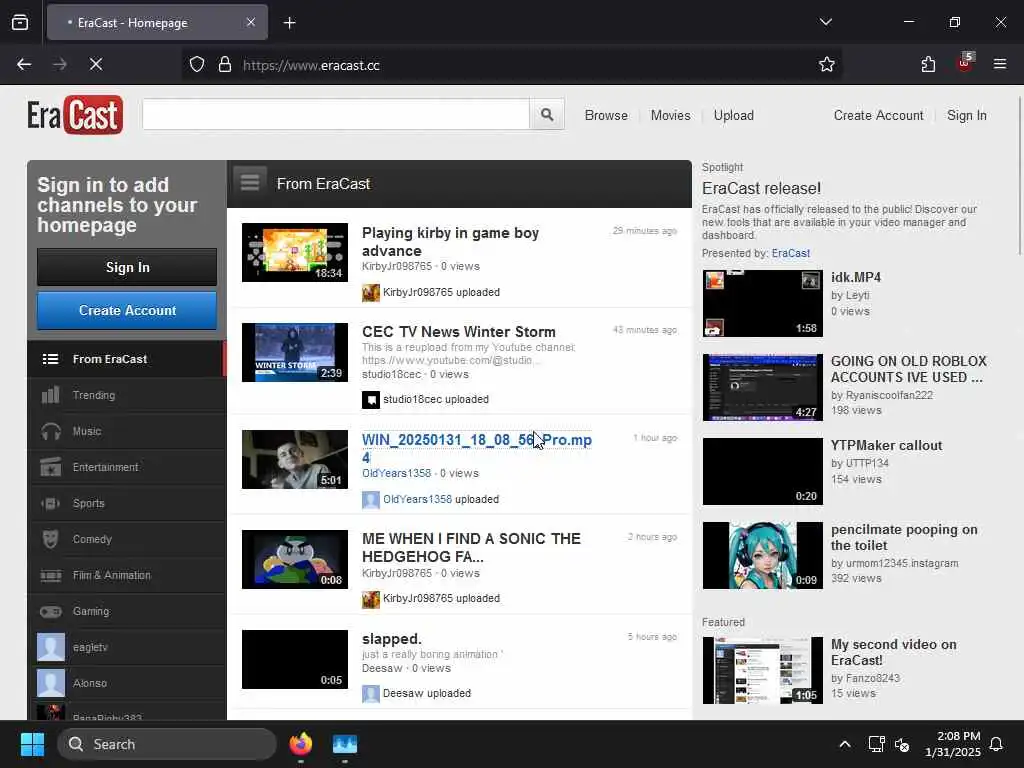Open the list all tabs dropdown
The width and height of the screenshot is (1024, 768).
click(825, 22)
